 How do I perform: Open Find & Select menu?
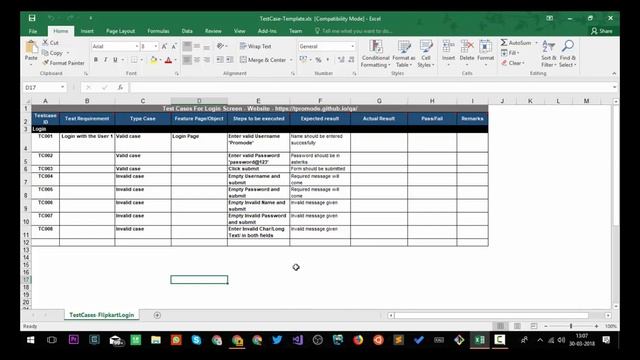click(x=567, y=53)
